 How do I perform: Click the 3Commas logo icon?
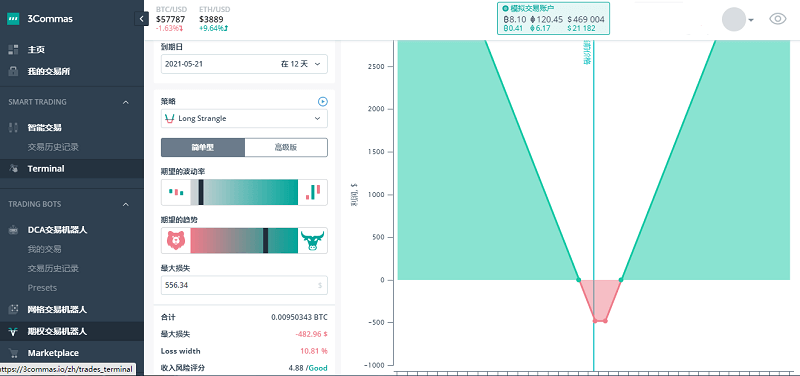pos(13,19)
